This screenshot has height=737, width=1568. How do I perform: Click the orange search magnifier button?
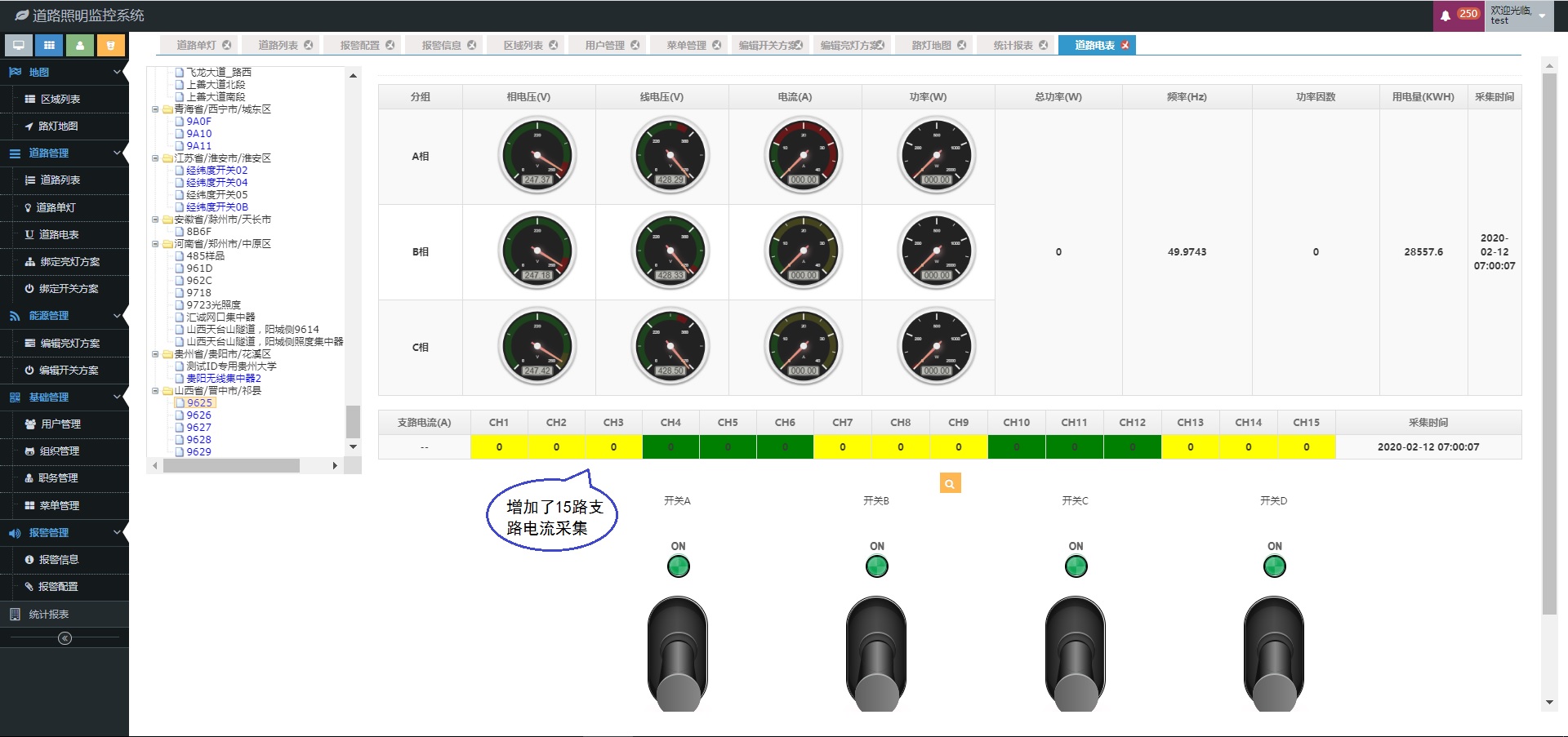click(x=950, y=484)
